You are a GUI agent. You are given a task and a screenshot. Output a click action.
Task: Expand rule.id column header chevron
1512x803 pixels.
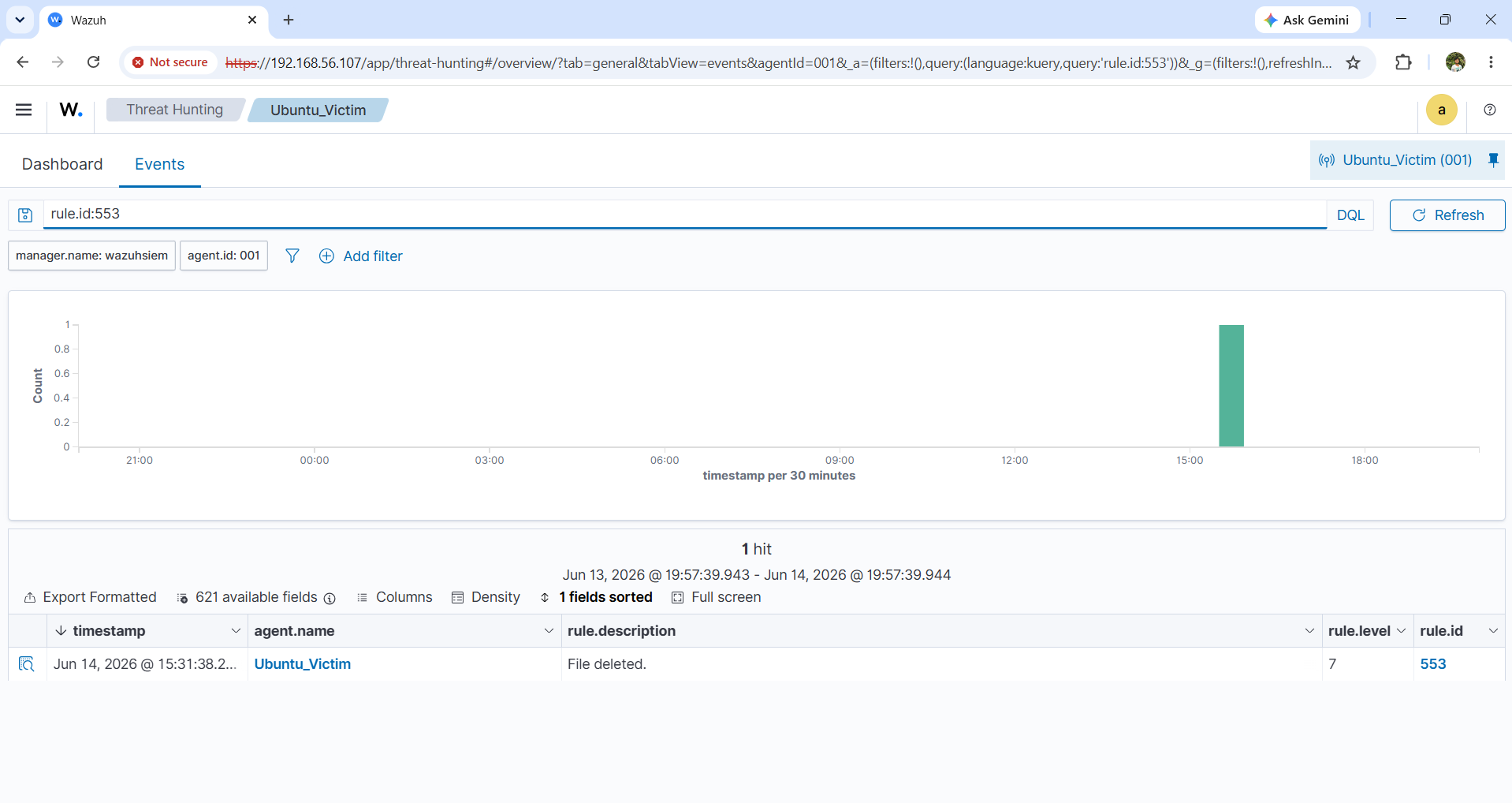[1492, 631]
